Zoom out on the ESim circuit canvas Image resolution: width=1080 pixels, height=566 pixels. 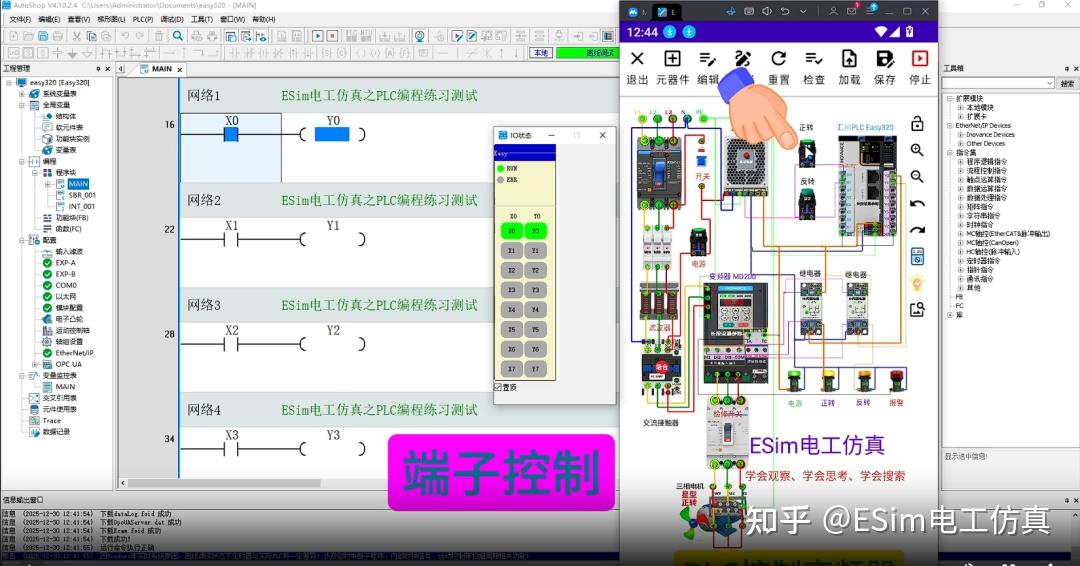tap(917, 177)
